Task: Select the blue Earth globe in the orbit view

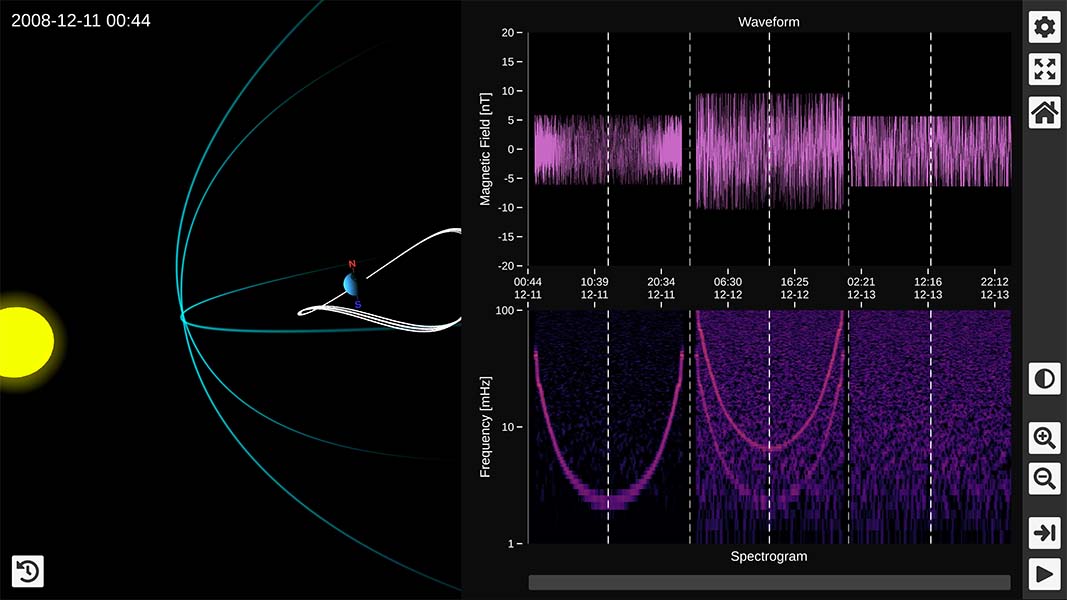Action: click(x=351, y=284)
